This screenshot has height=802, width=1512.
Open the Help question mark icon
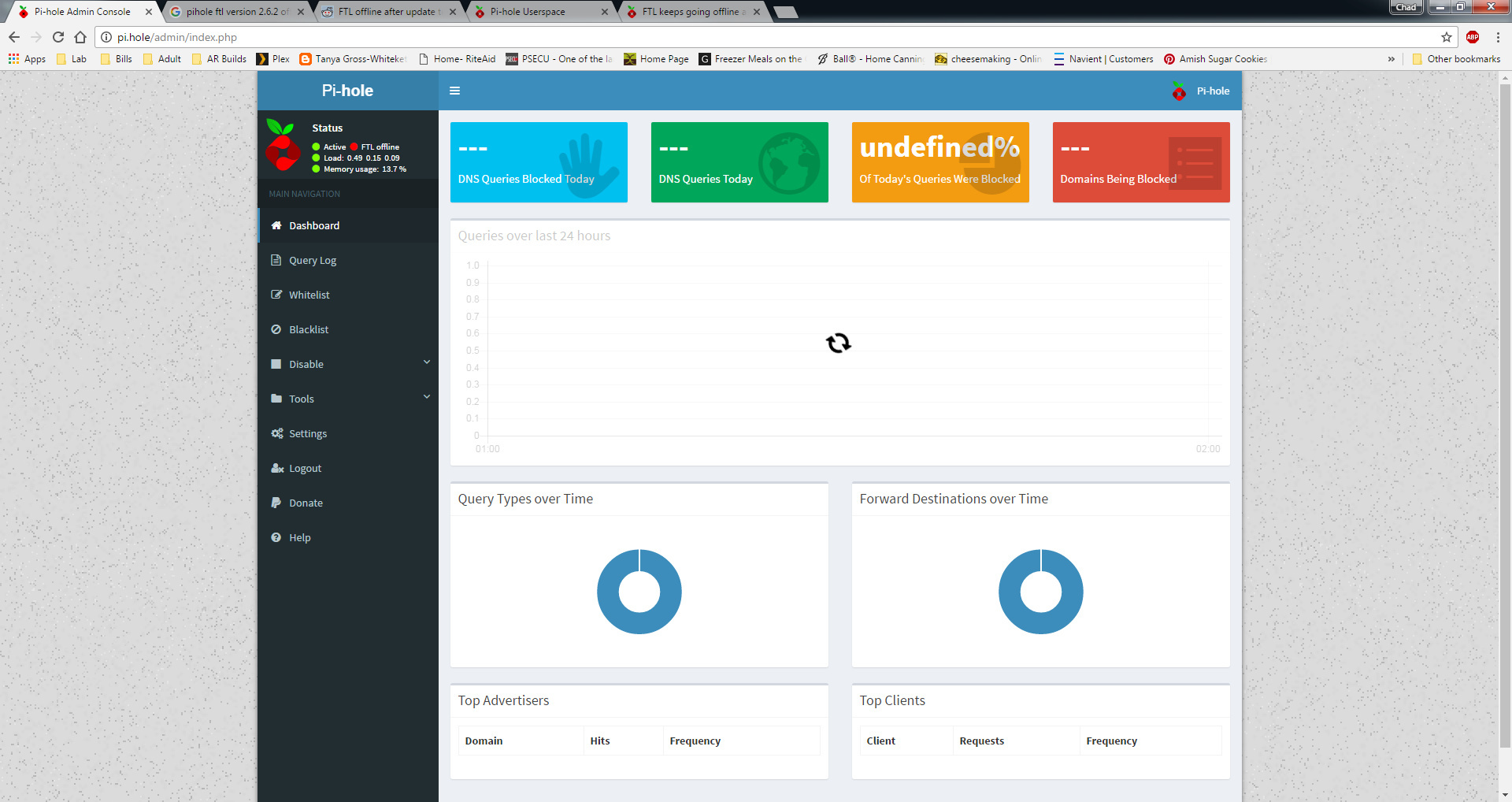[x=276, y=537]
